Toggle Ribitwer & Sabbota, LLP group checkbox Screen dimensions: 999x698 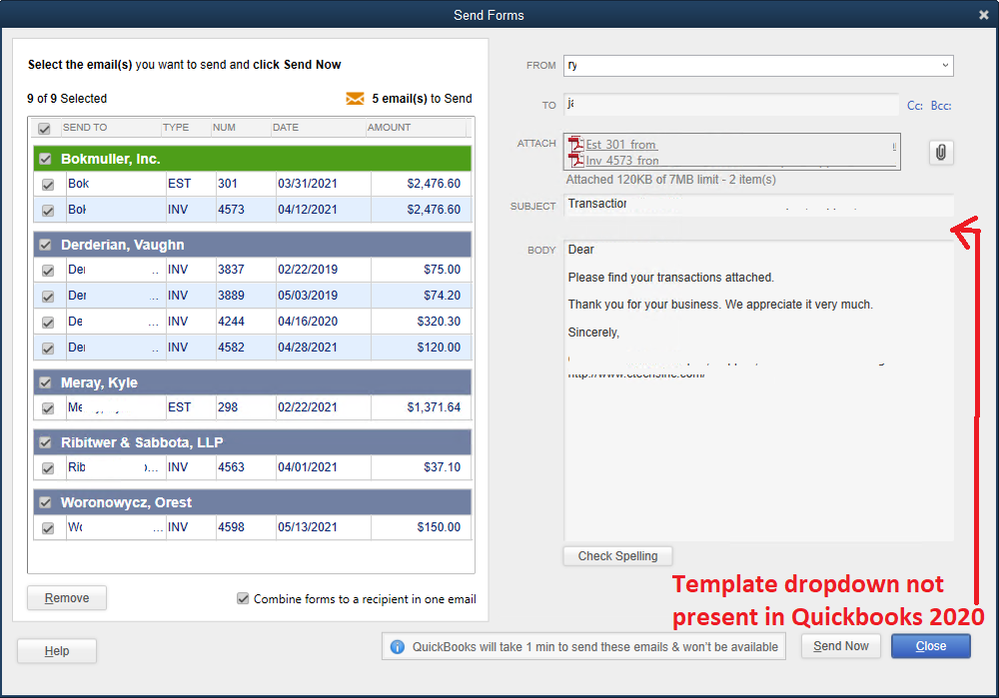[x=45, y=443]
